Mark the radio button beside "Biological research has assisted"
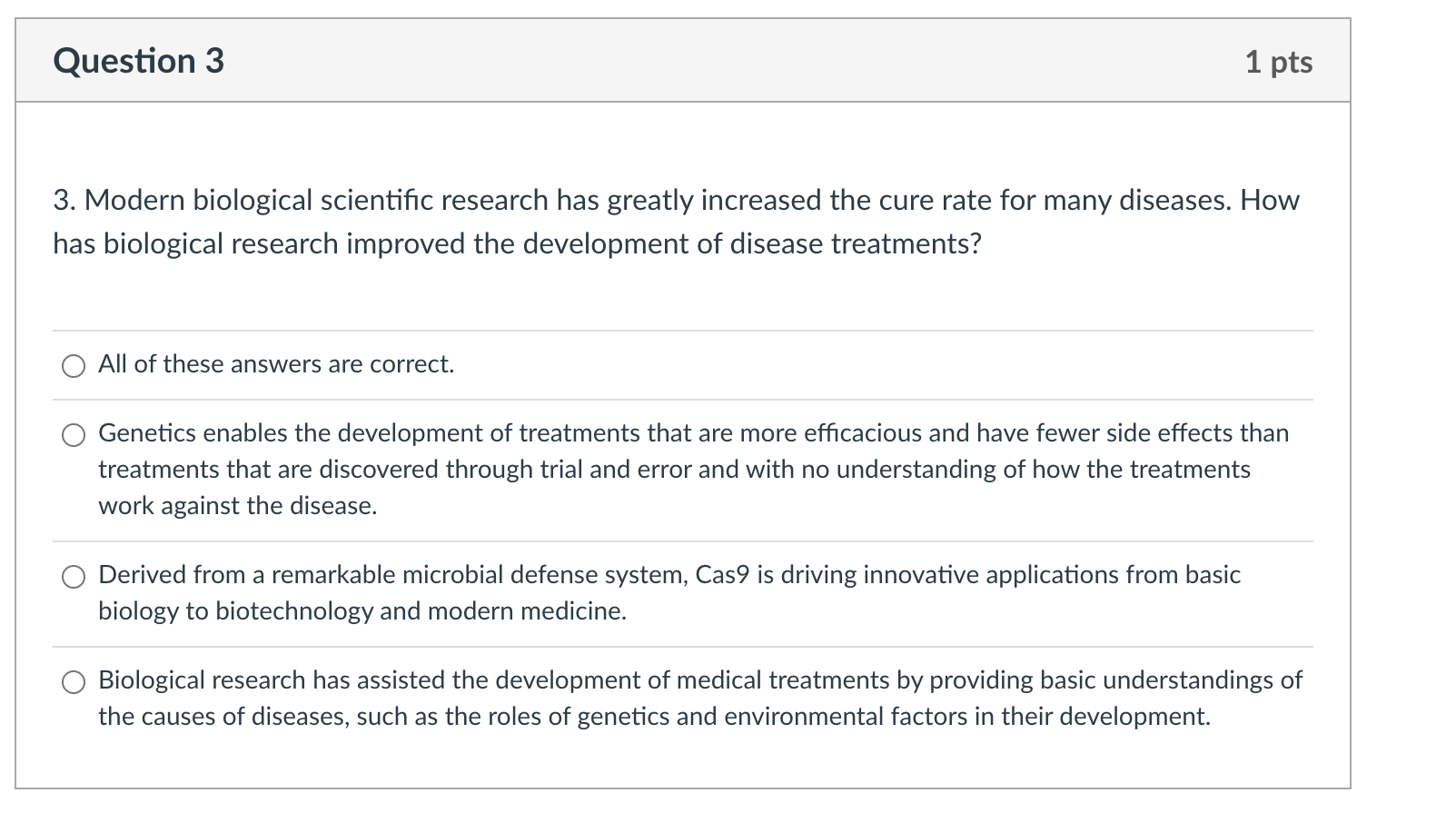The width and height of the screenshot is (1456, 823). click(x=74, y=682)
